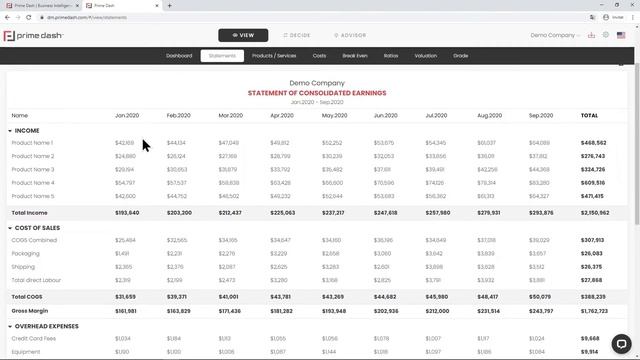Click Total COGS Feb value $39,371
640x360 pixels.
click(x=177, y=297)
